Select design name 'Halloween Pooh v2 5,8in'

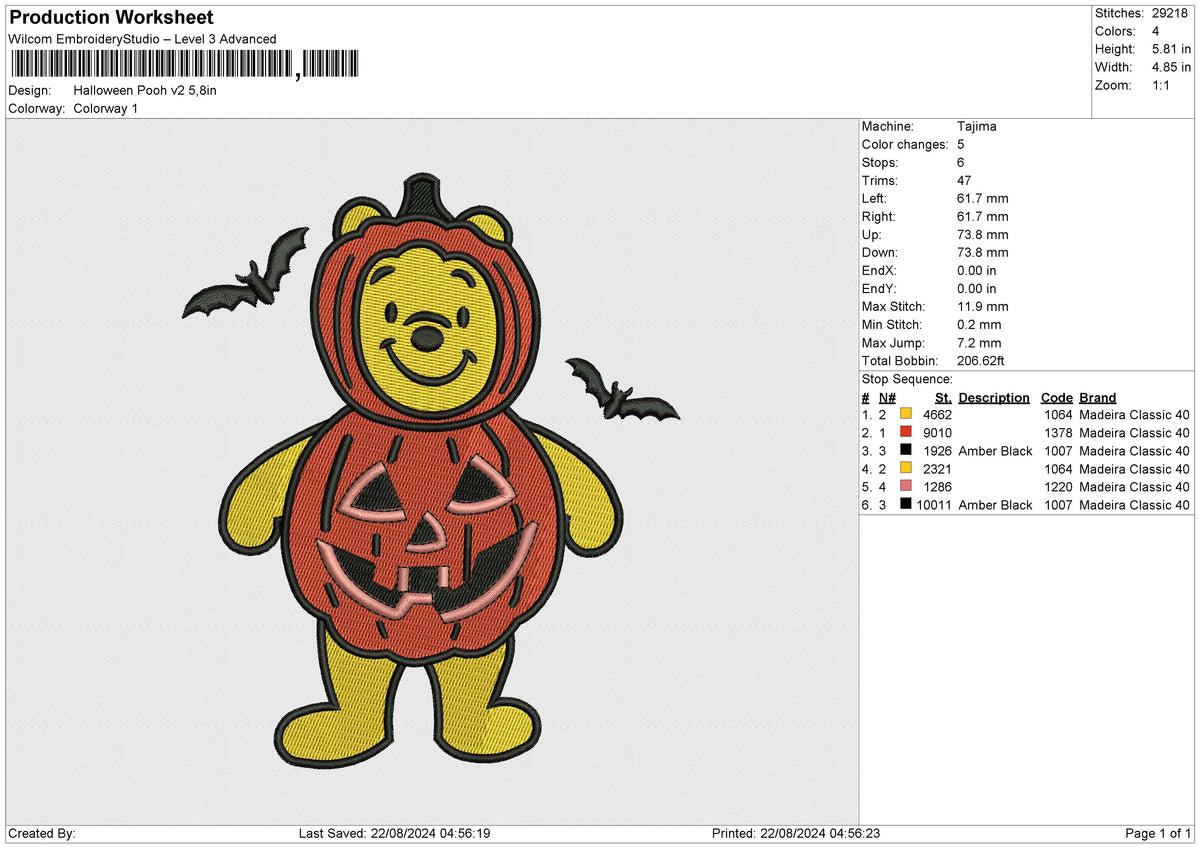click(x=145, y=90)
